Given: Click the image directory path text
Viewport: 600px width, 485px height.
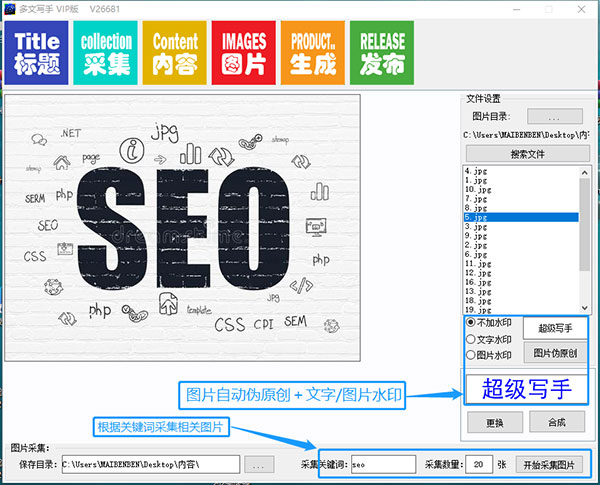Looking at the screenshot, I should pos(526,135).
